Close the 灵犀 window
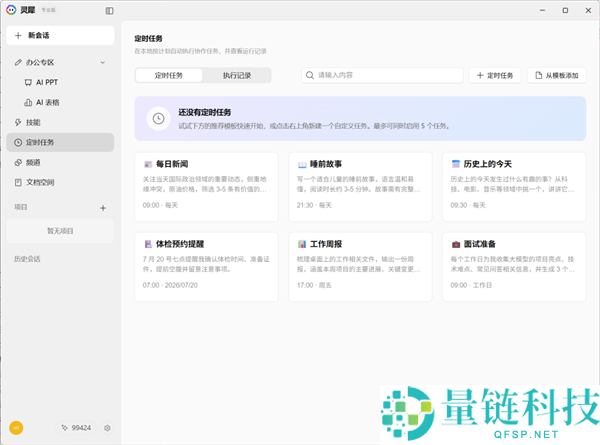 point(589,10)
